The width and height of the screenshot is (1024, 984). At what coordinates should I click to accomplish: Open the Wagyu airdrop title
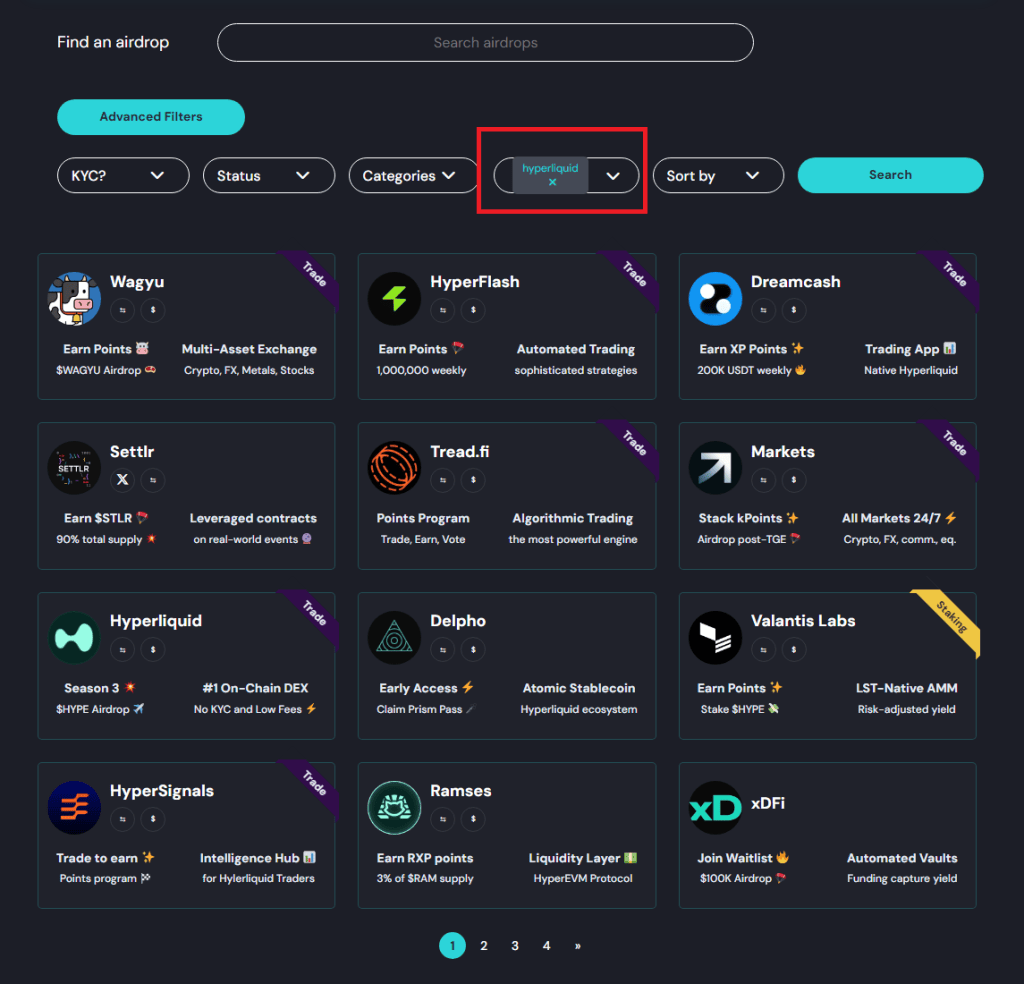[x=137, y=282]
